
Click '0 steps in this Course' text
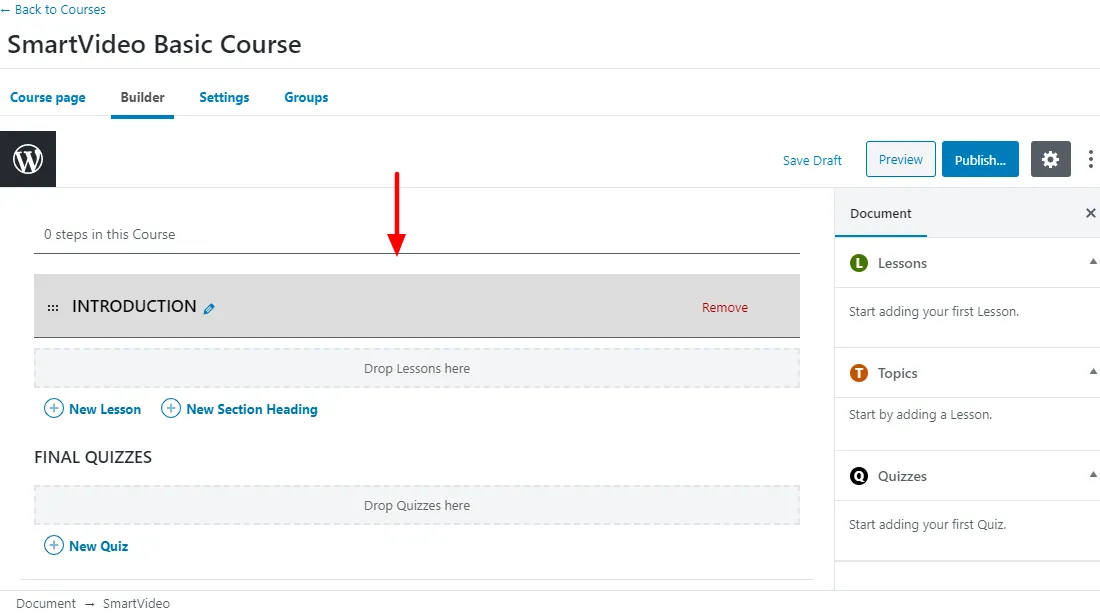[x=109, y=234]
